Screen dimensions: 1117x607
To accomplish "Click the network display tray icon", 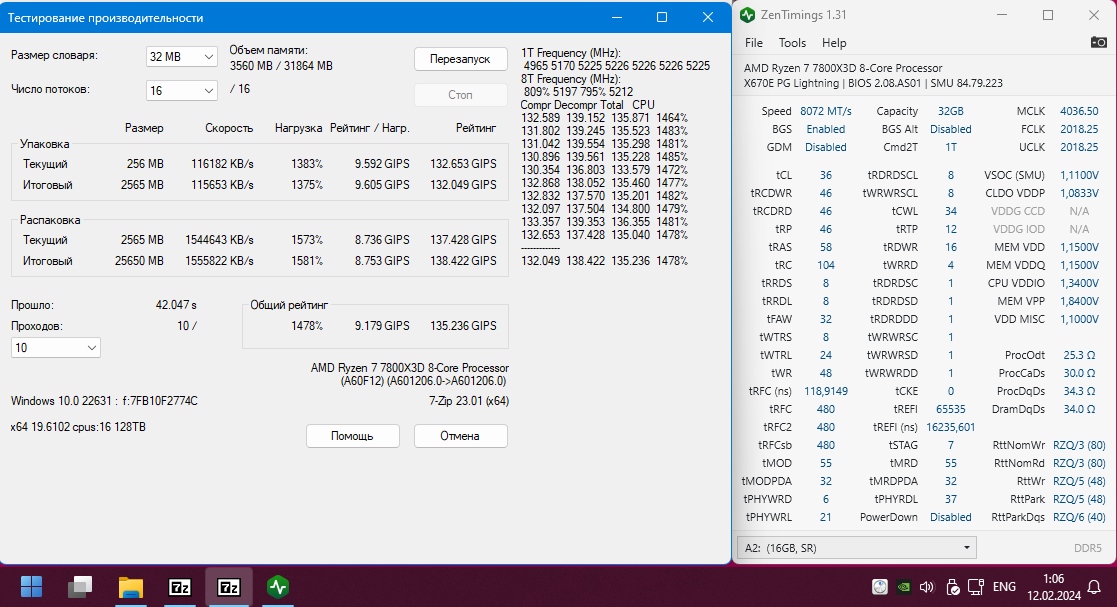I will (976, 587).
